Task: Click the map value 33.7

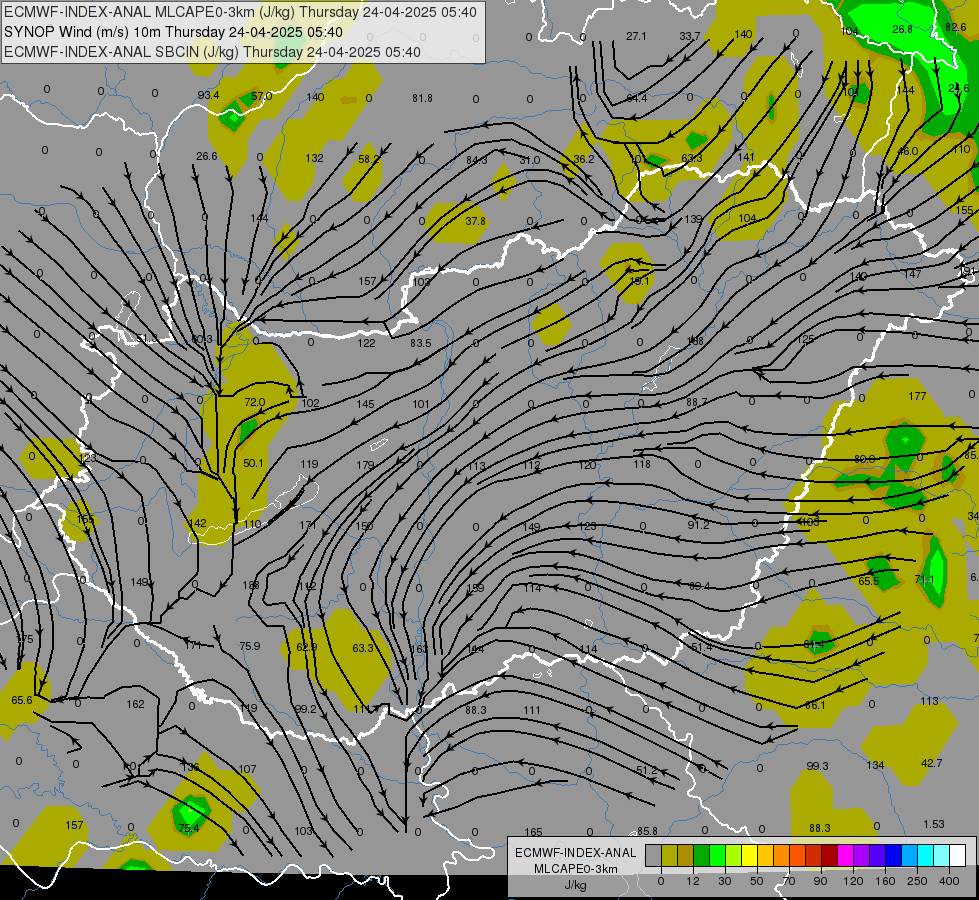Action: (x=690, y=36)
